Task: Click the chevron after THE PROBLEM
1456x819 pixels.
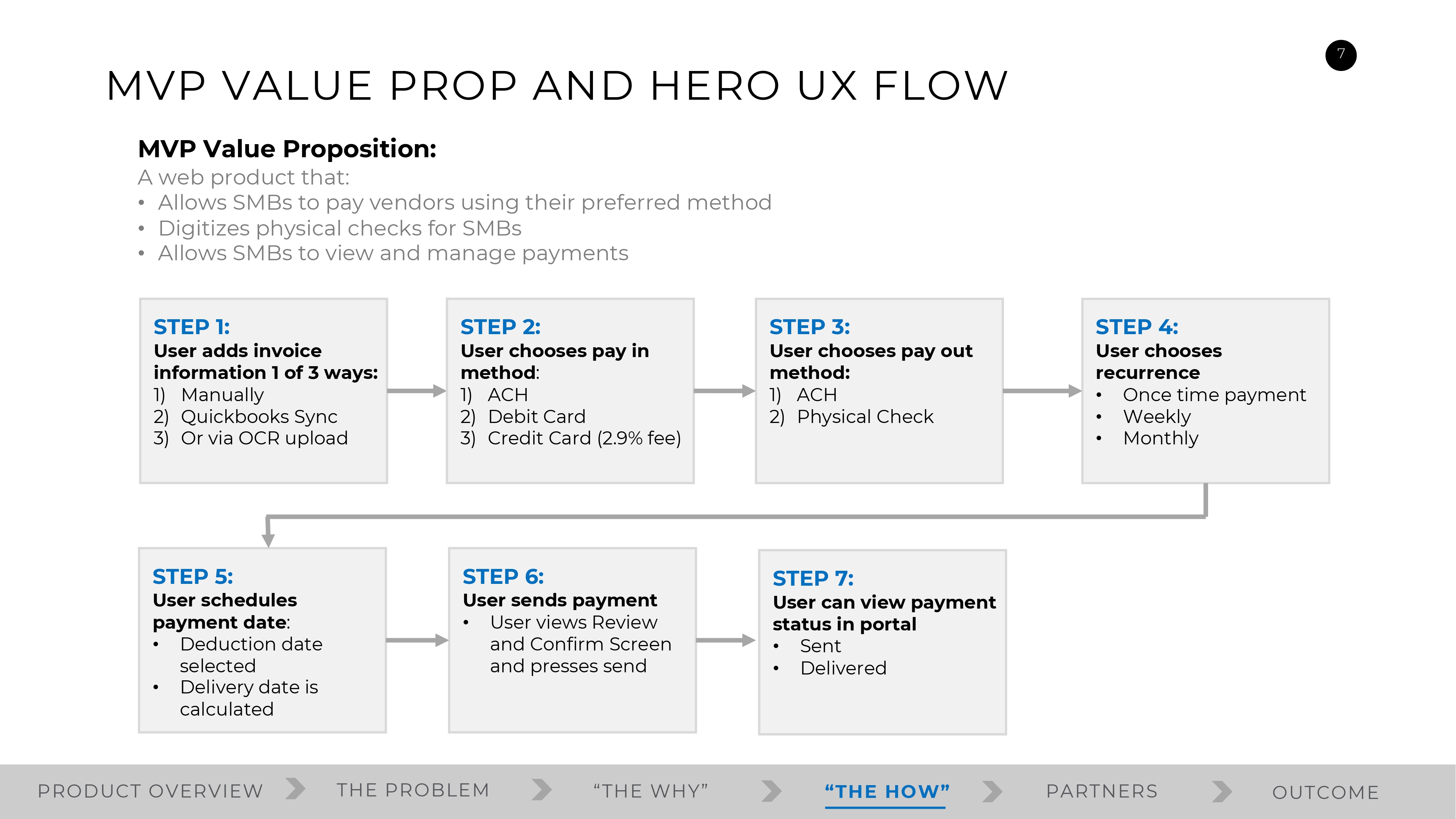Action: [542, 790]
